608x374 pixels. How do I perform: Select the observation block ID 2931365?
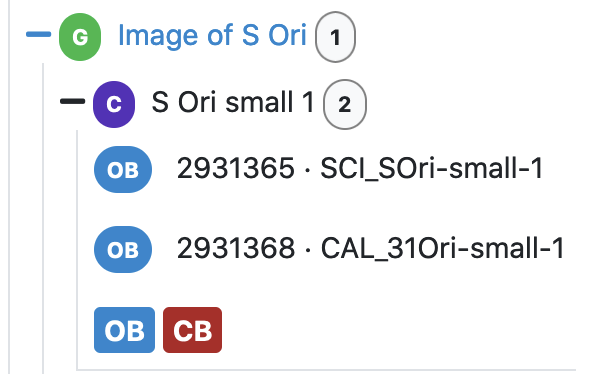pyautogui.click(x=236, y=169)
